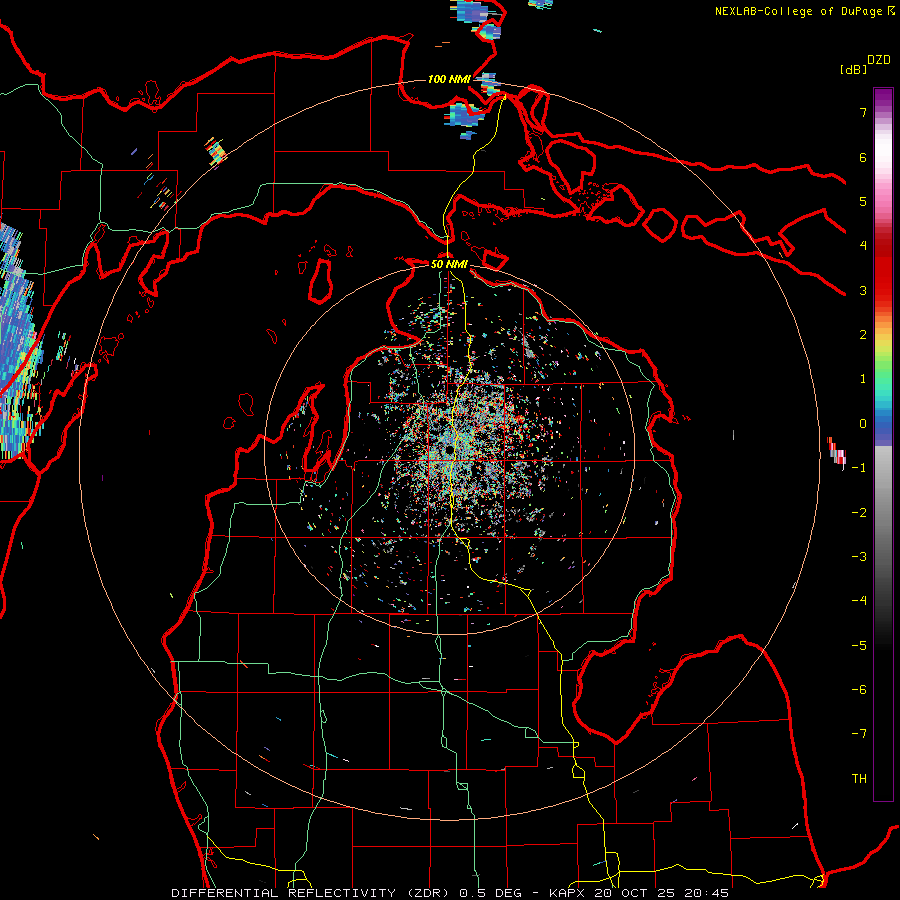The height and width of the screenshot is (900, 900).
Task: Click the -3 value on color scale
Action: [x=859, y=557]
